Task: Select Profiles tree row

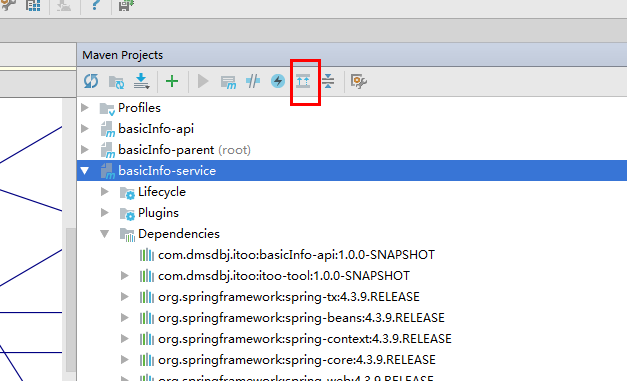Action: click(x=352, y=108)
